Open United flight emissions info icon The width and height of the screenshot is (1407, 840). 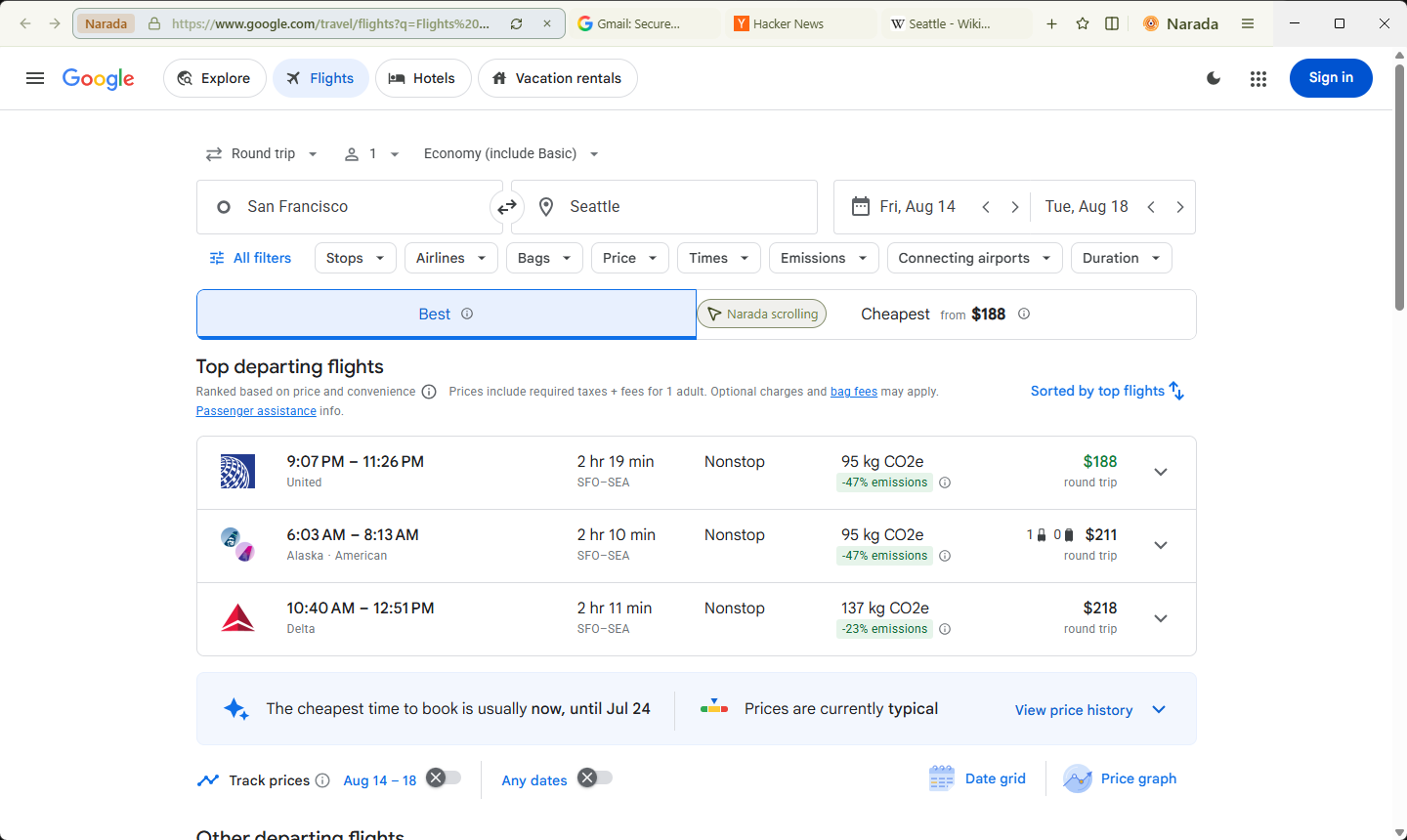pos(945,483)
